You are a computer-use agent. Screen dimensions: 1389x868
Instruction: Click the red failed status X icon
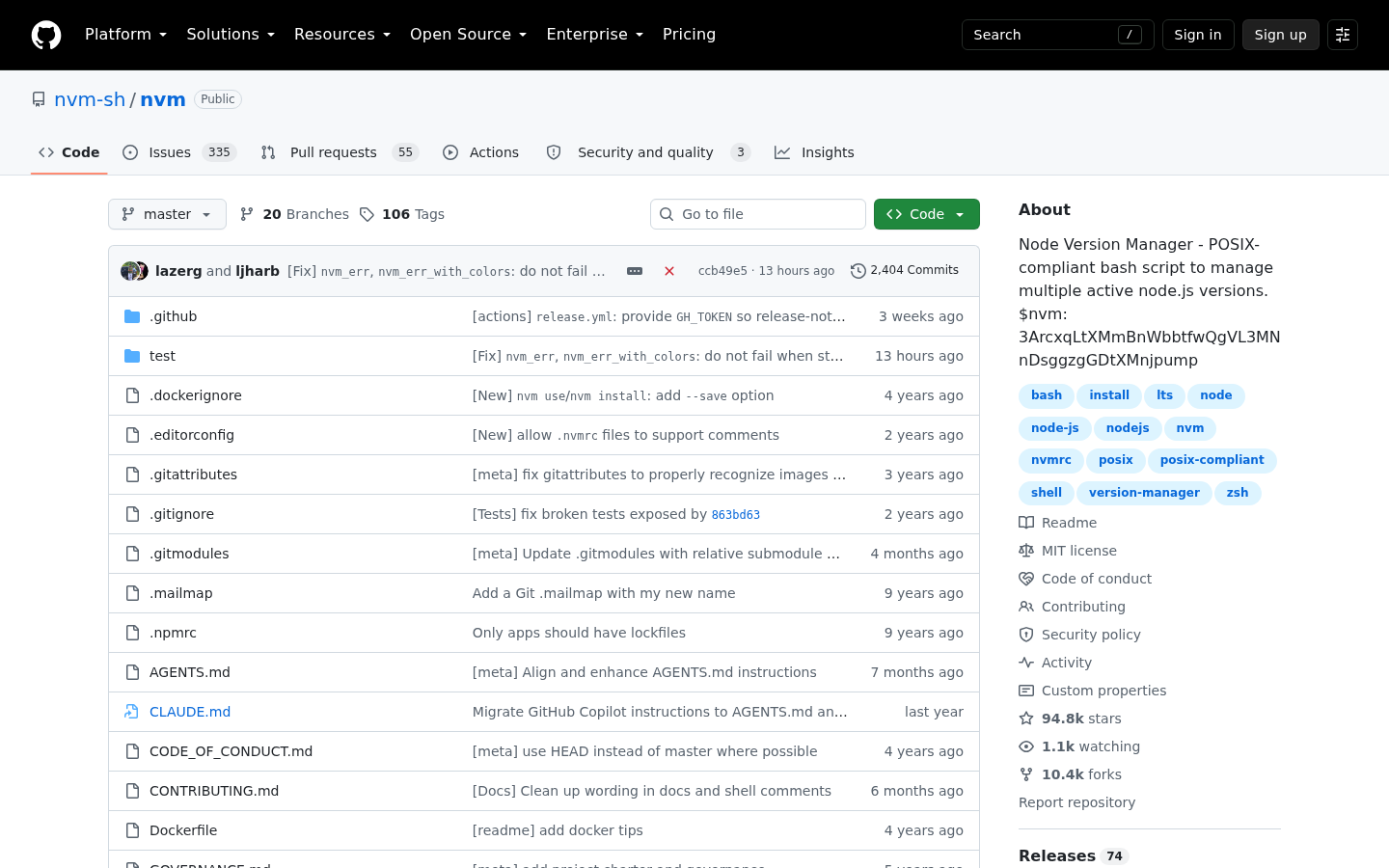click(x=669, y=271)
